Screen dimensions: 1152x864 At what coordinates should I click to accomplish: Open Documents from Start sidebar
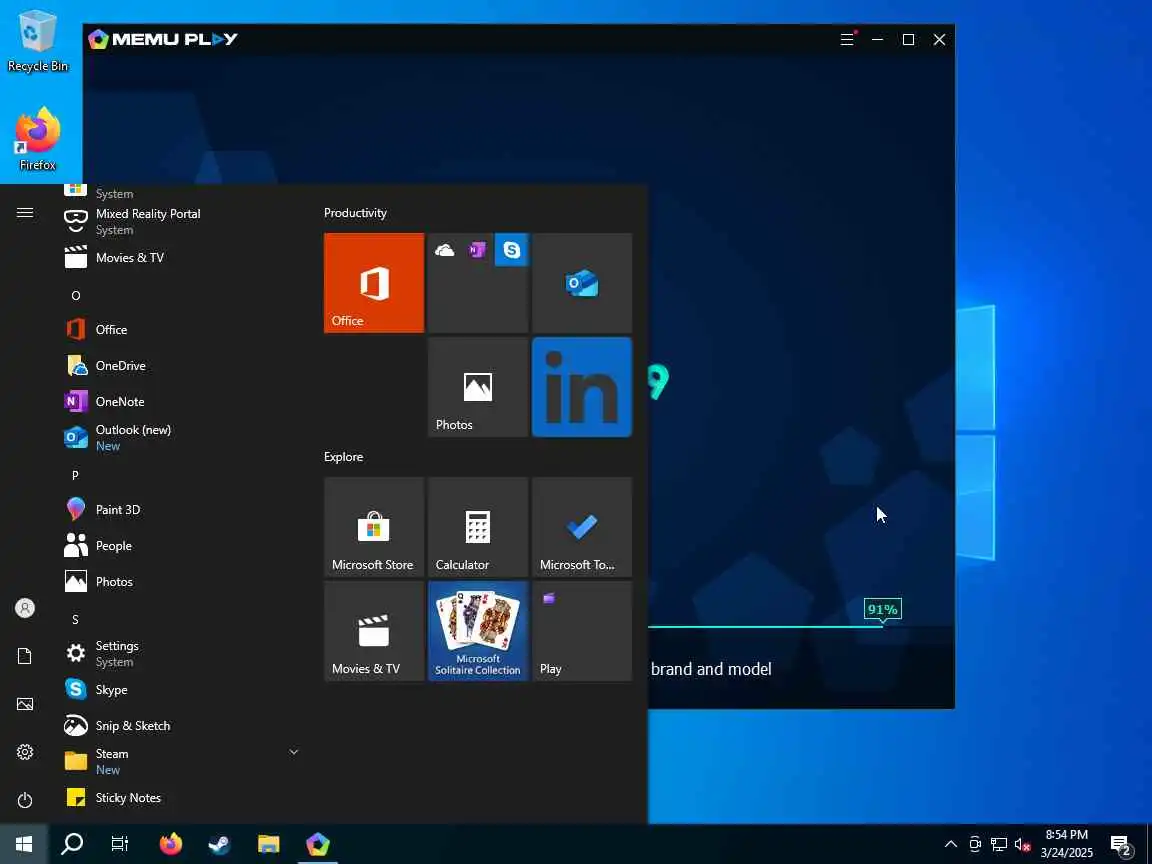click(x=25, y=656)
